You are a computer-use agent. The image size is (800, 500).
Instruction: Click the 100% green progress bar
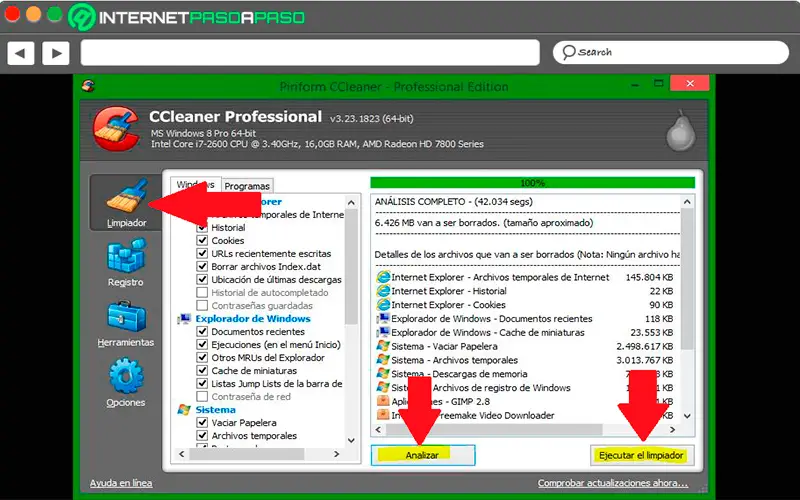click(x=533, y=183)
